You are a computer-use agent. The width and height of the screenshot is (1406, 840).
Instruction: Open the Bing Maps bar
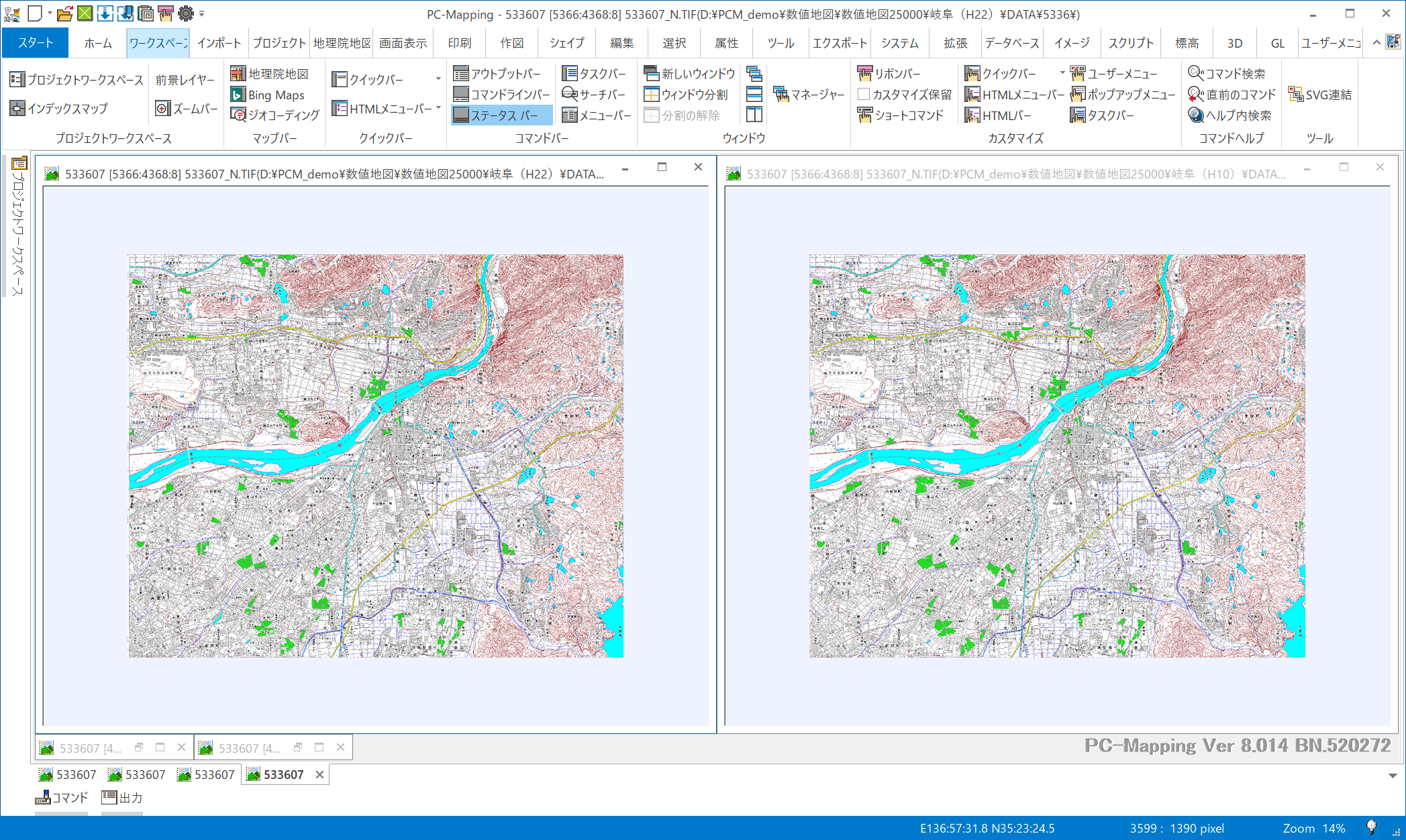coord(268,95)
